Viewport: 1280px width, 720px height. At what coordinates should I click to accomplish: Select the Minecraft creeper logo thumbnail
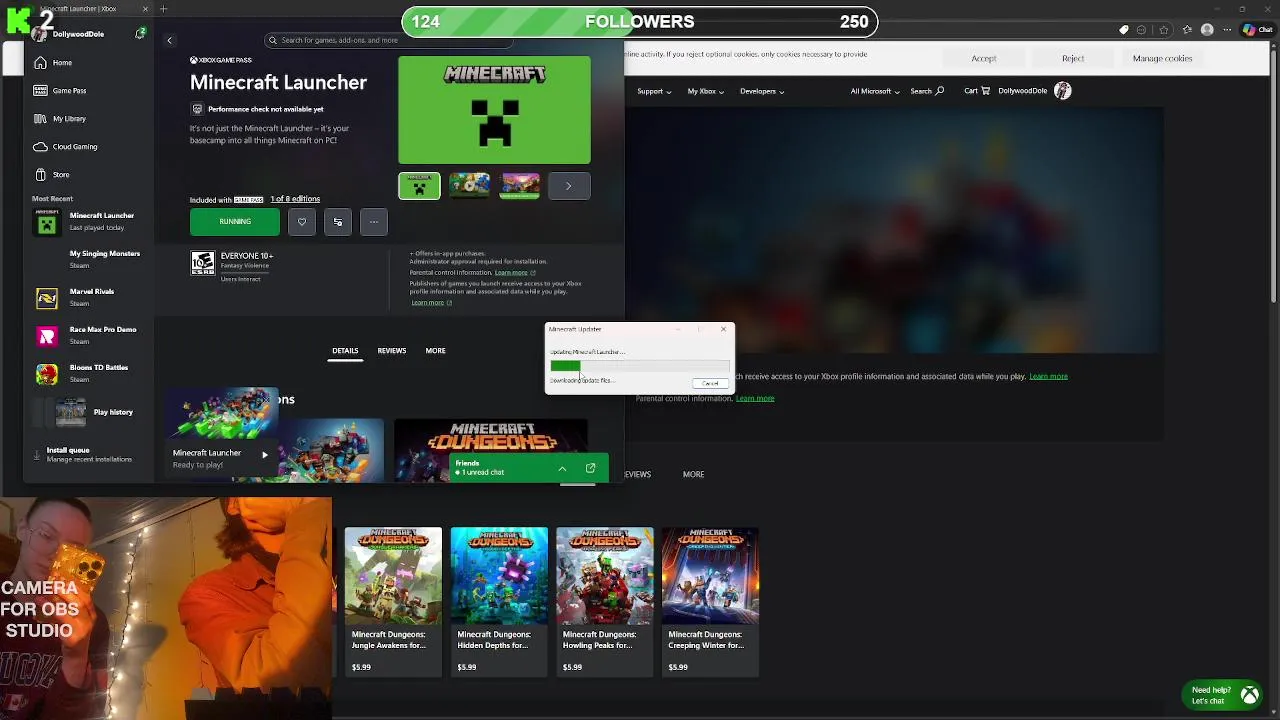click(x=419, y=186)
